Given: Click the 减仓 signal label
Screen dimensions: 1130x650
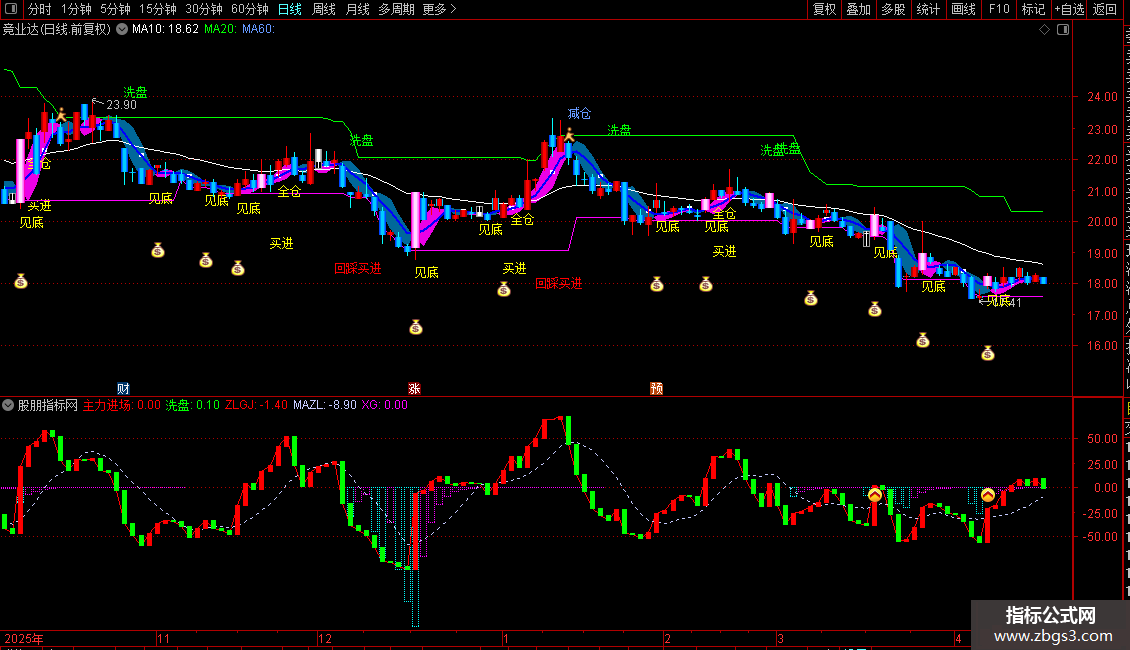Looking at the screenshot, I should click(579, 113).
